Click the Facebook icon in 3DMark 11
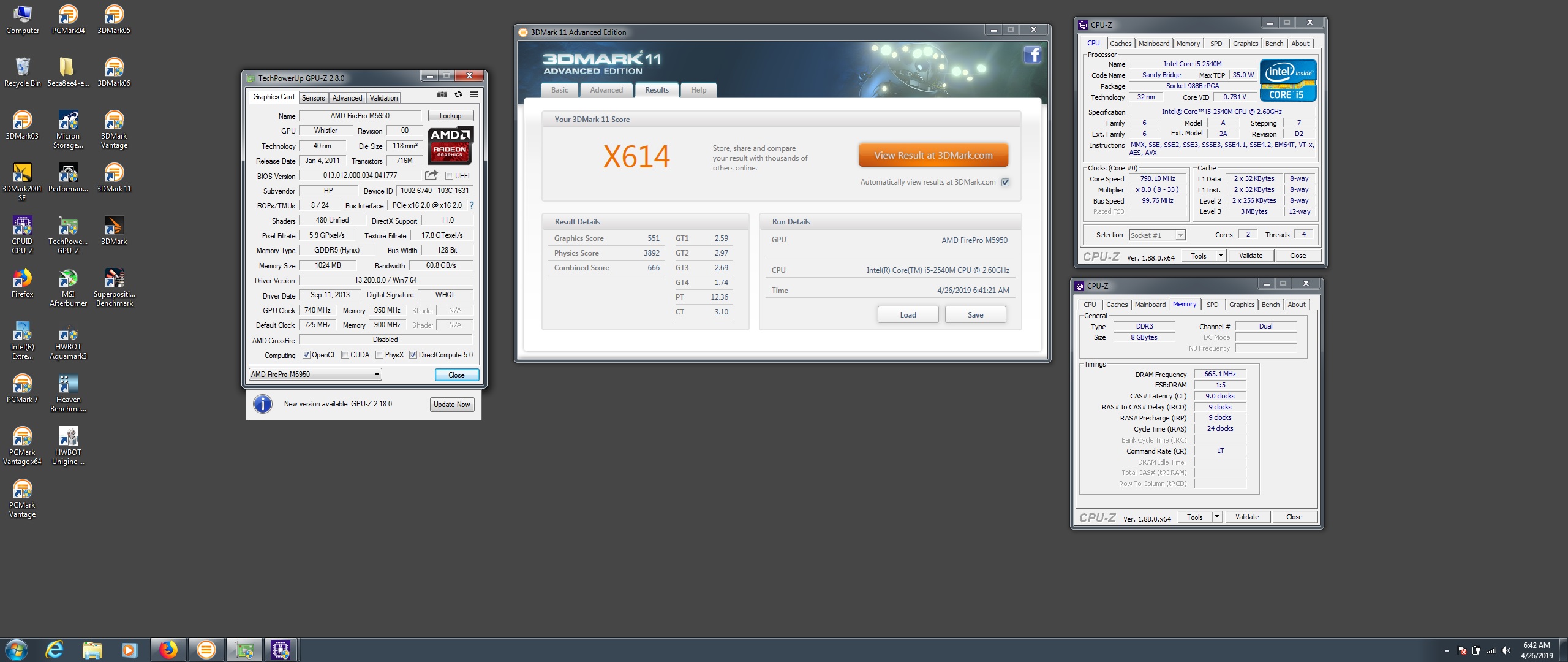The height and width of the screenshot is (662, 1568). point(1032,55)
